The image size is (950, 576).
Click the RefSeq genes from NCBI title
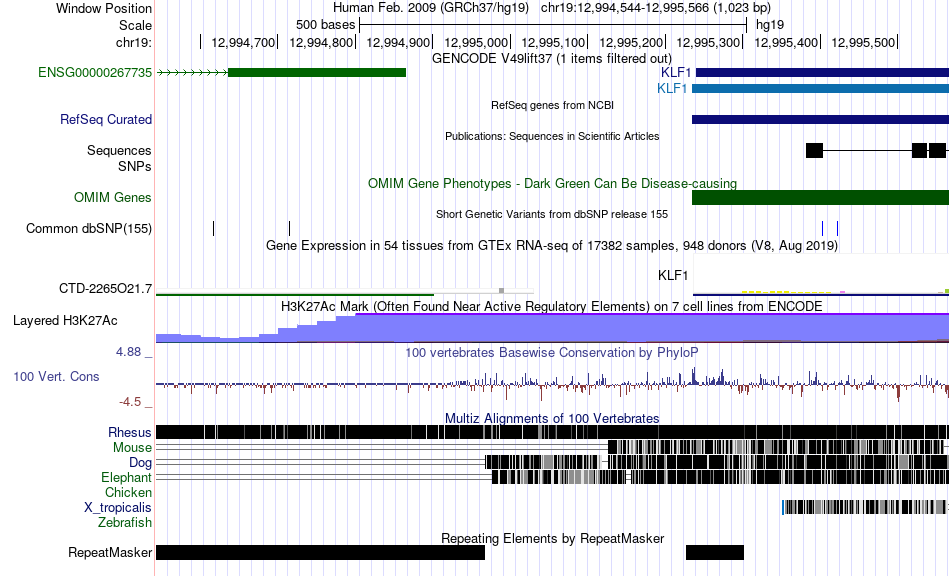[552, 105]
